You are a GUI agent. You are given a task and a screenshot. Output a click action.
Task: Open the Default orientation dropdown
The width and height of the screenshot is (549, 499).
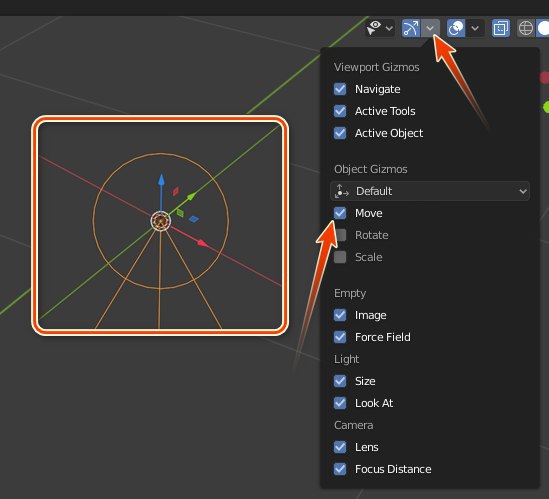430,191
